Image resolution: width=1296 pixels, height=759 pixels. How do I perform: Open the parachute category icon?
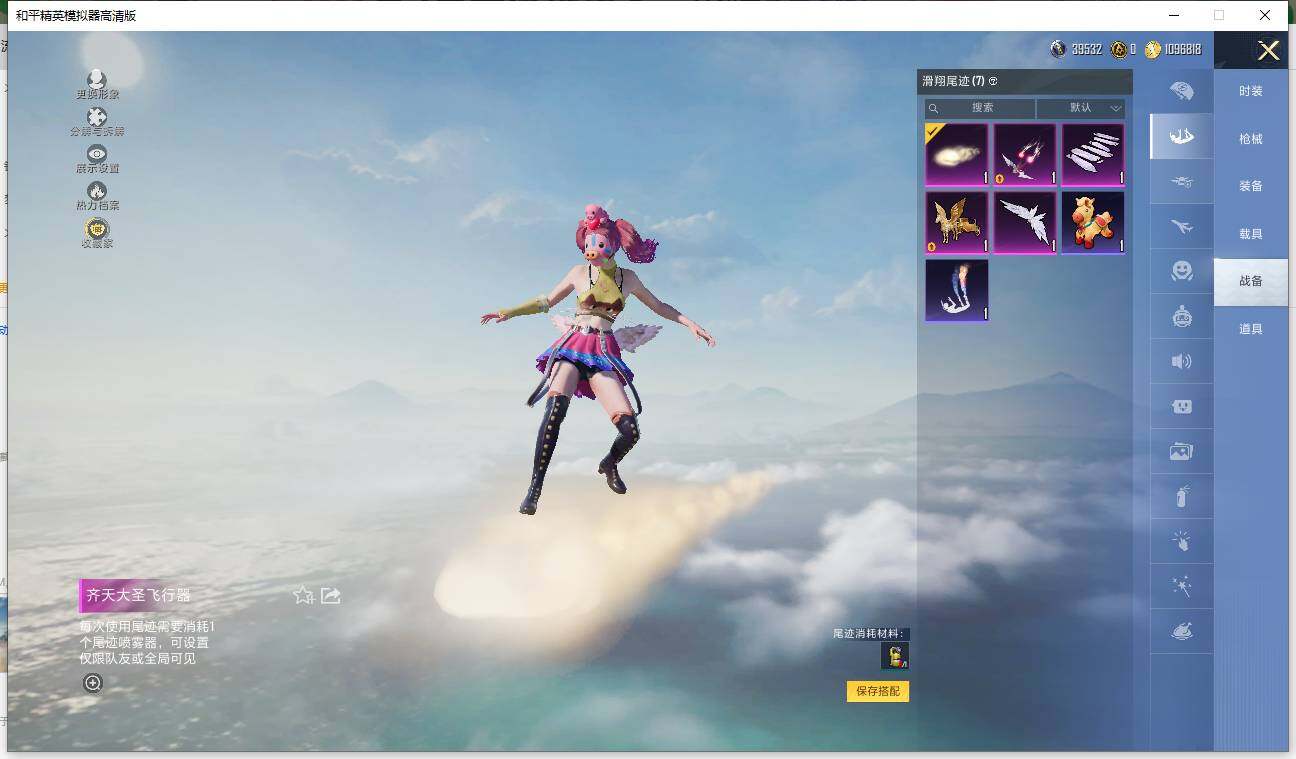point(1181,91)
